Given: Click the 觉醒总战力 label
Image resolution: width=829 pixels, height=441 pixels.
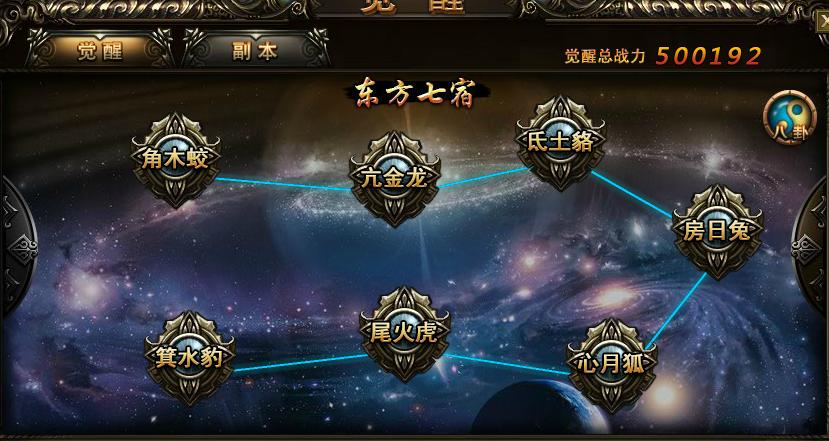Looking at the screenshot, I should 605,56.
